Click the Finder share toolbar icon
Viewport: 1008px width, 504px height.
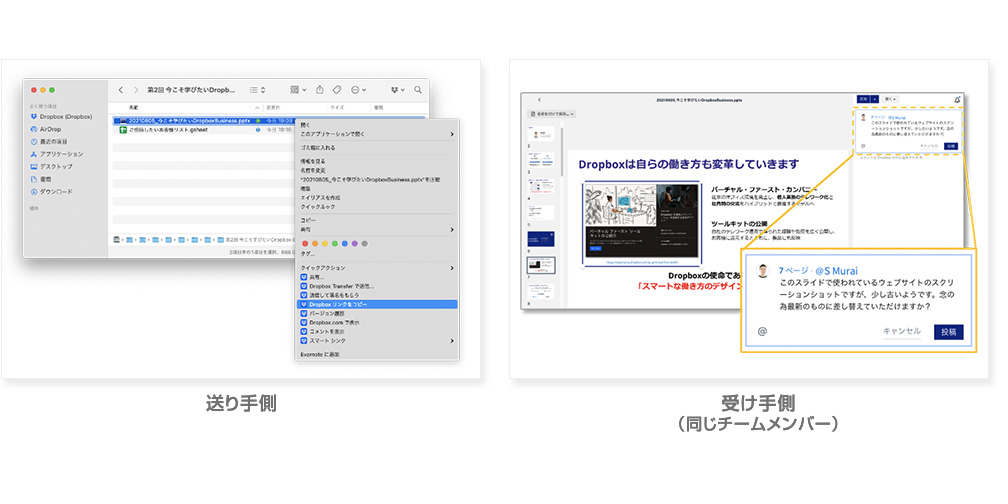tap(320, 89)
